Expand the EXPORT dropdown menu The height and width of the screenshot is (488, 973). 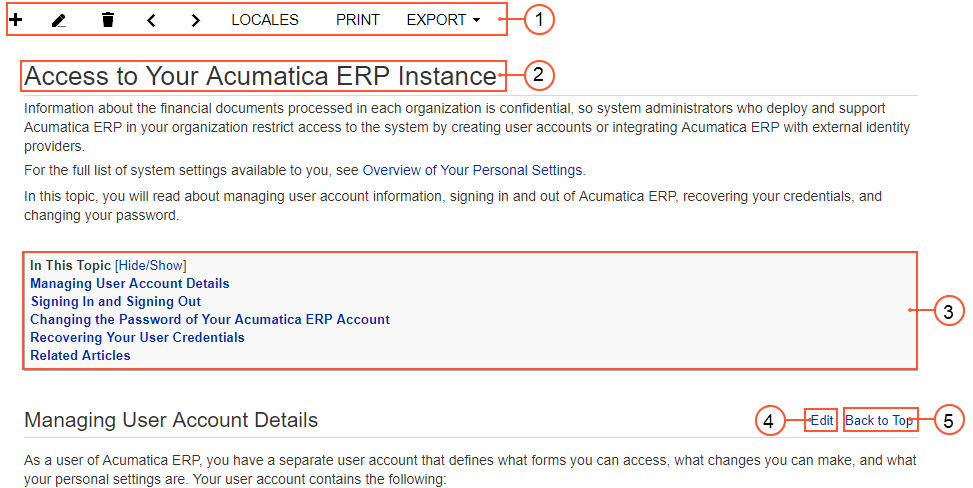click(443, 20)
